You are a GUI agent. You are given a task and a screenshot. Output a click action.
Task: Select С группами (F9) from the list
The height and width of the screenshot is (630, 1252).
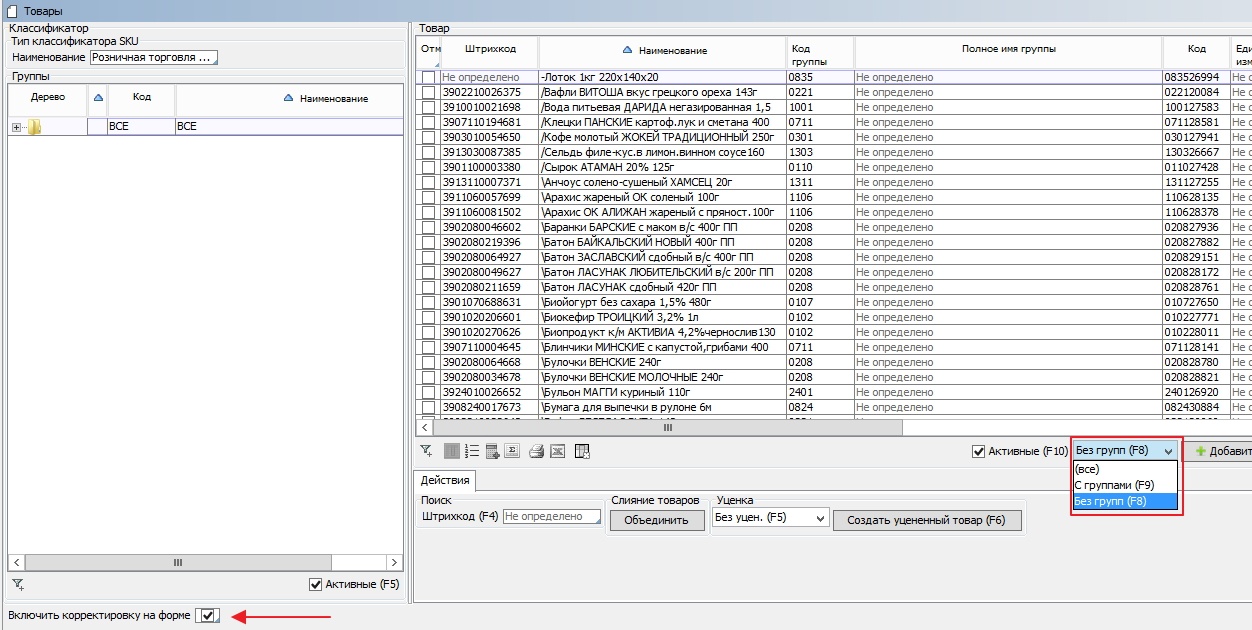click(x=1114, y=485)
